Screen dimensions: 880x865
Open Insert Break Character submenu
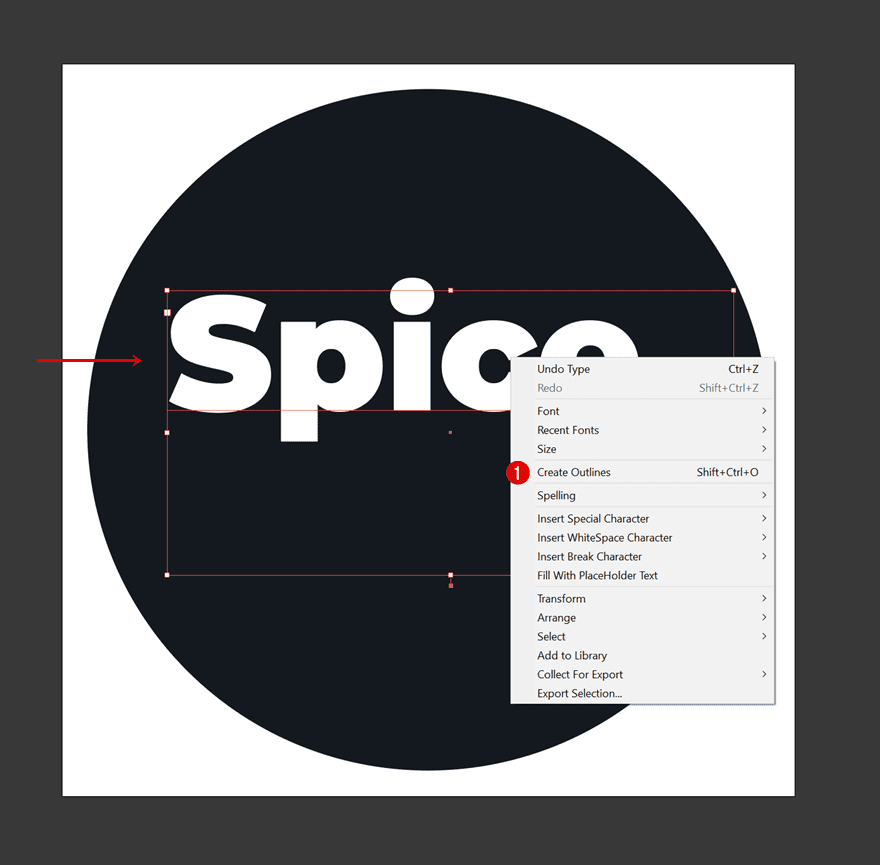click(590, 556)
